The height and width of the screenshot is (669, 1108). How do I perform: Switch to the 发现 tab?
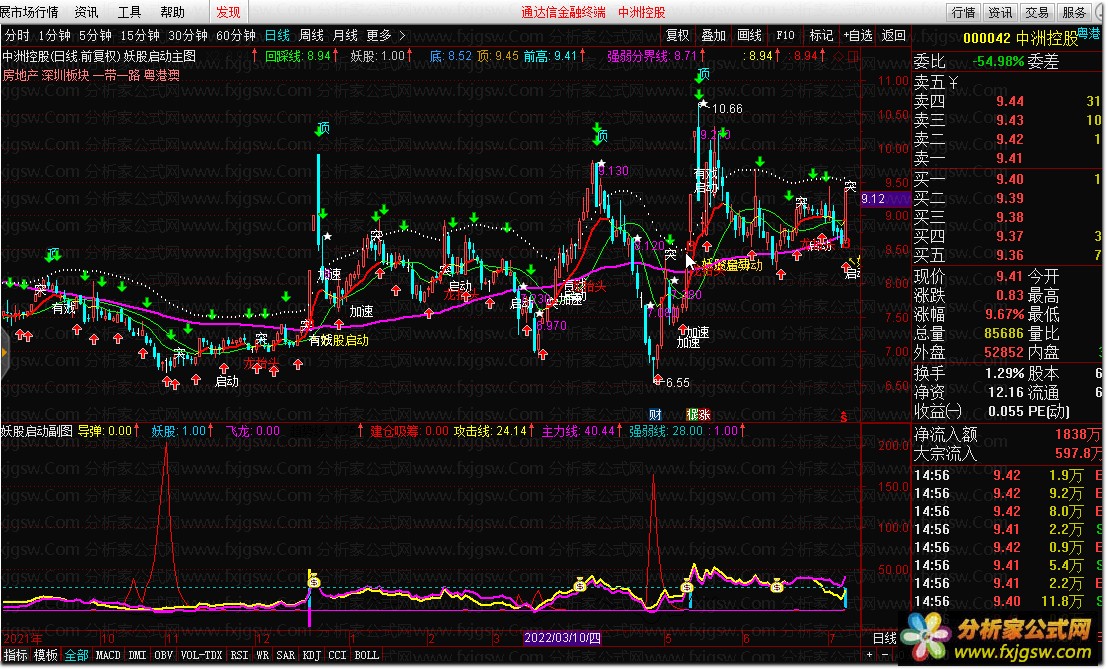[x=228, y=12]
